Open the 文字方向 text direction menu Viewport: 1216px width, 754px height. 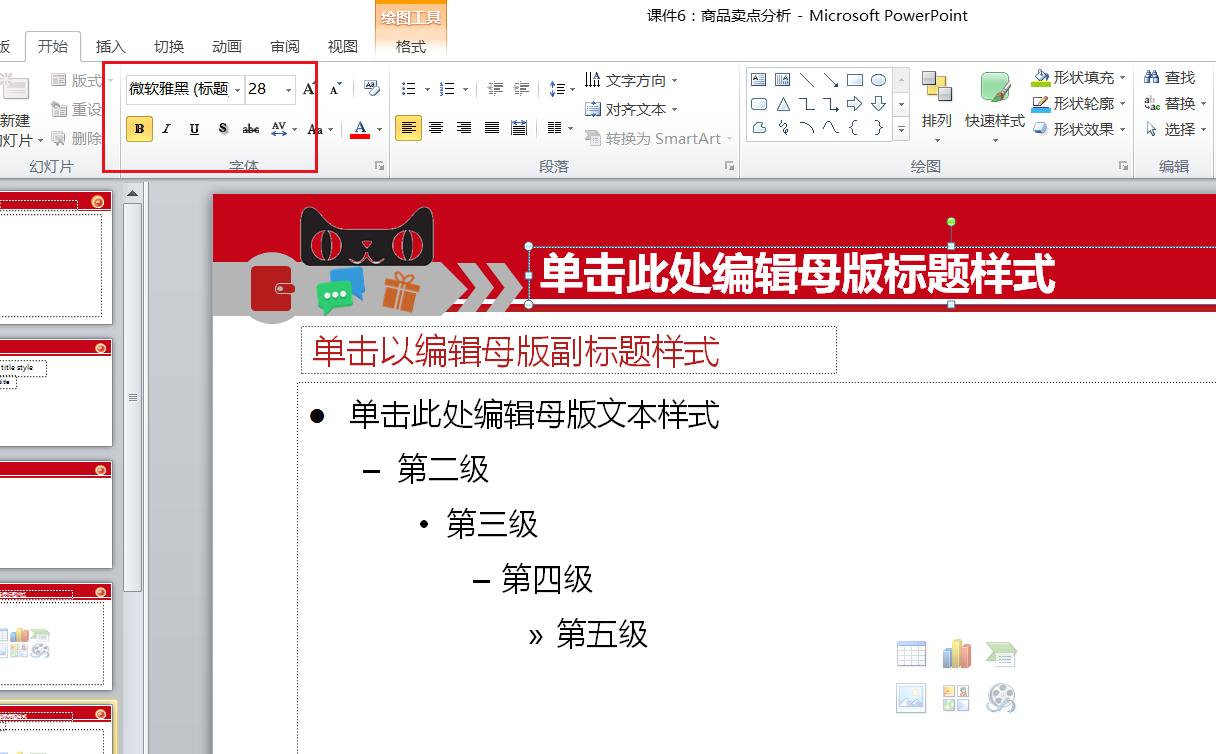click(x=632, y=81)
